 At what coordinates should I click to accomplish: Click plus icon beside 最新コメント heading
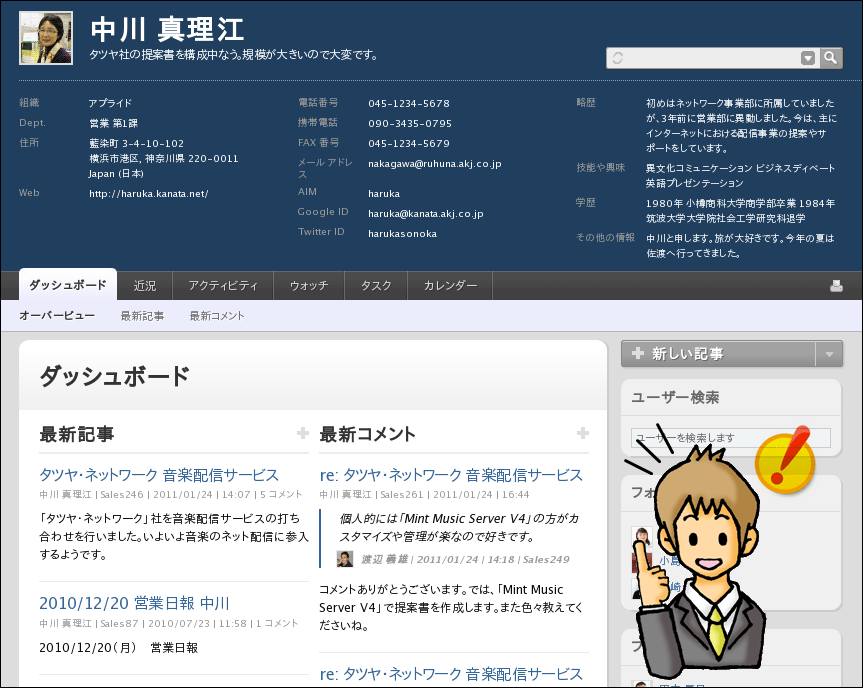(x=583, y=433)
